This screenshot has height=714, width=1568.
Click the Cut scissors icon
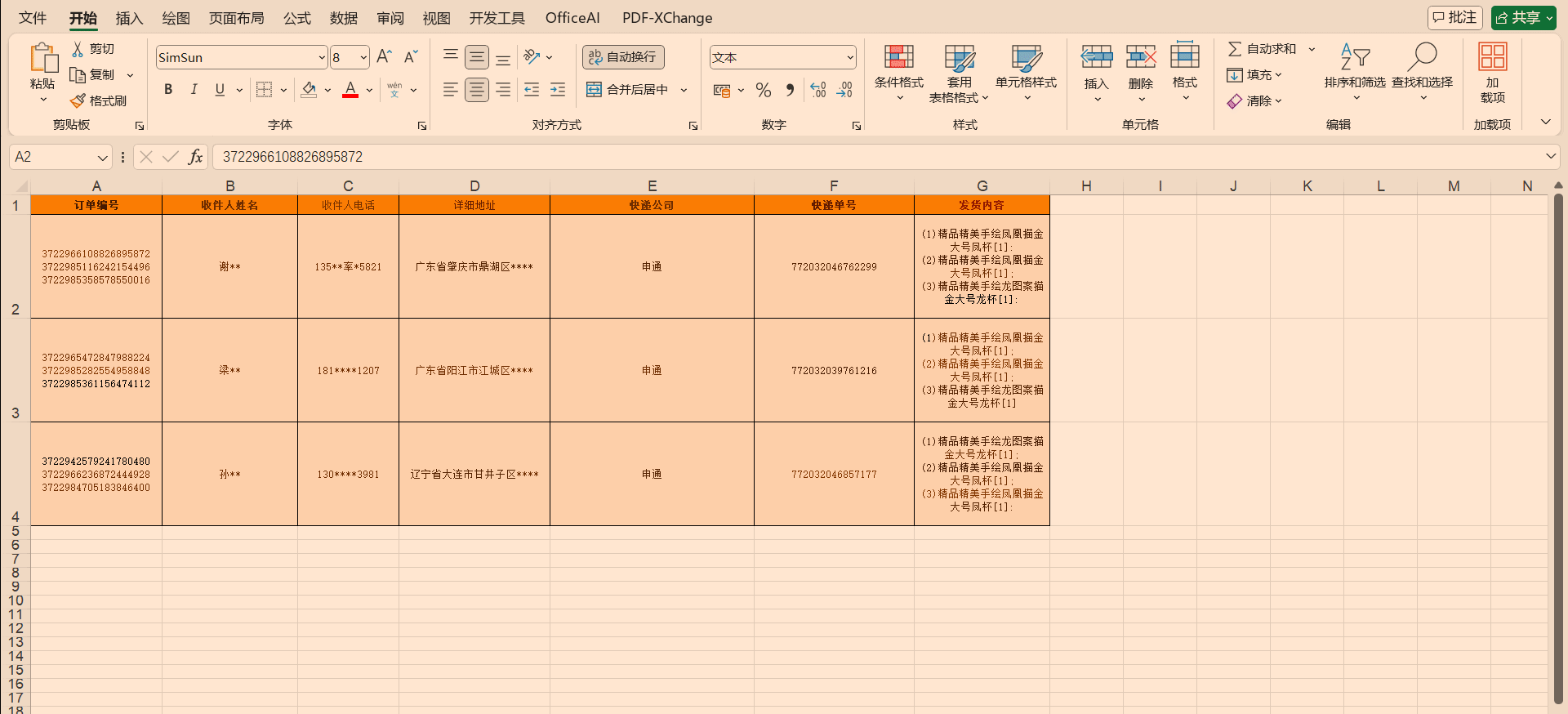78,49
